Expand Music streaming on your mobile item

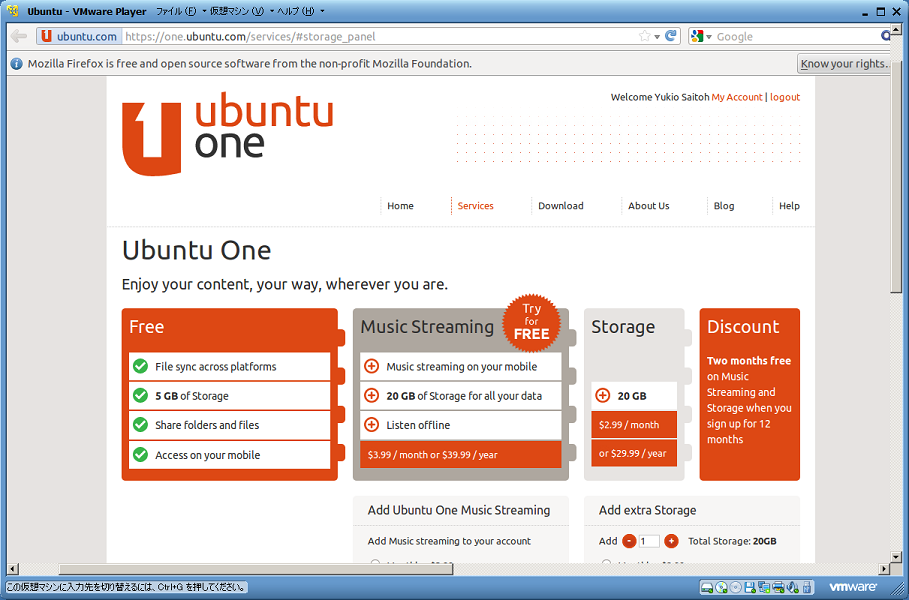click(x=372, y=367)
